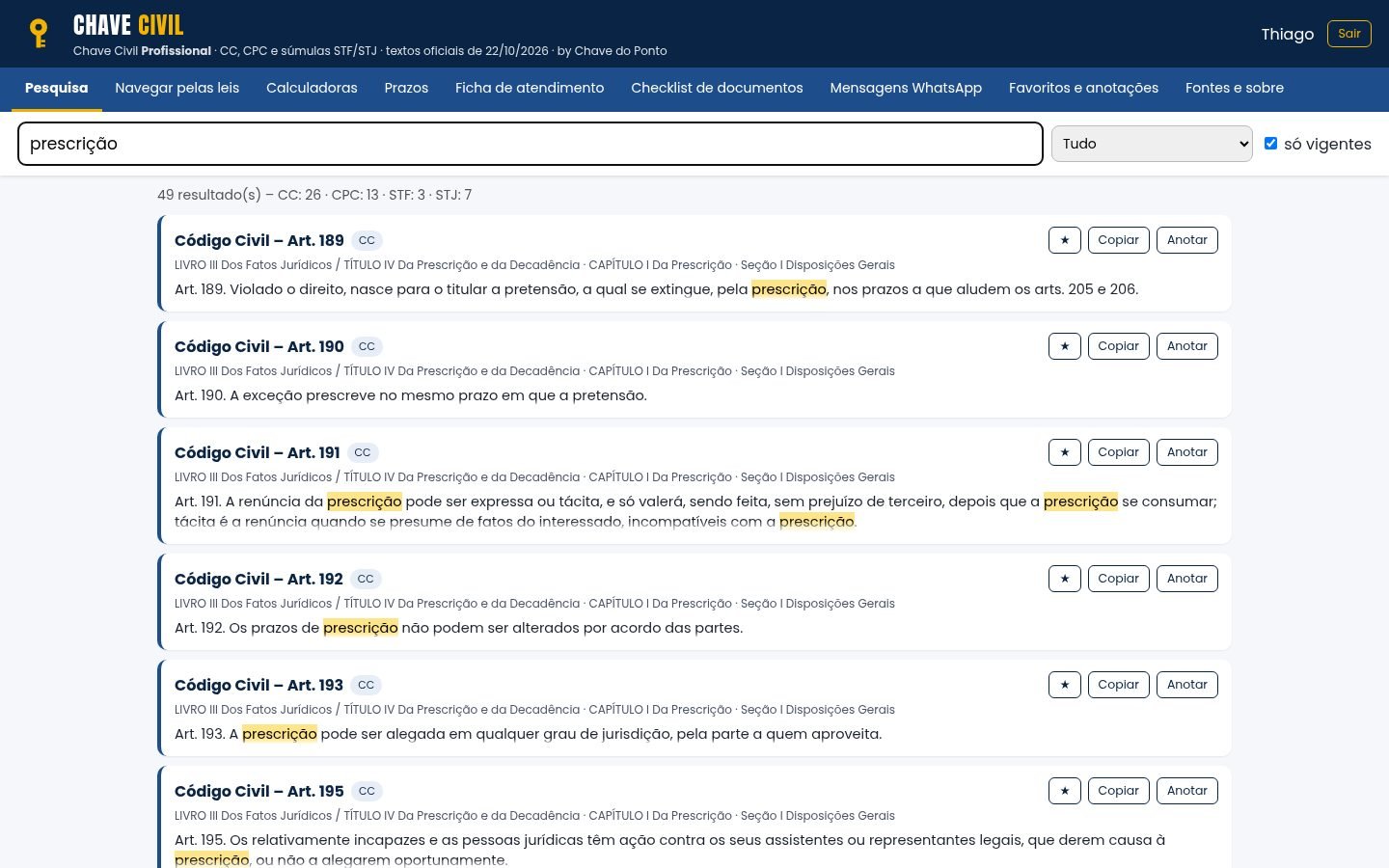Add annotation to Art. 189
Viewport: 1389px width, 868px height.
pos(1187,240)
